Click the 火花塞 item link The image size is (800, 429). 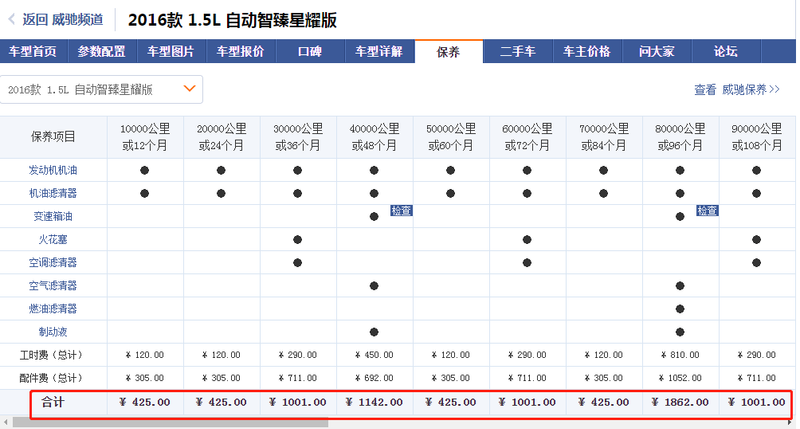point(53,239)
